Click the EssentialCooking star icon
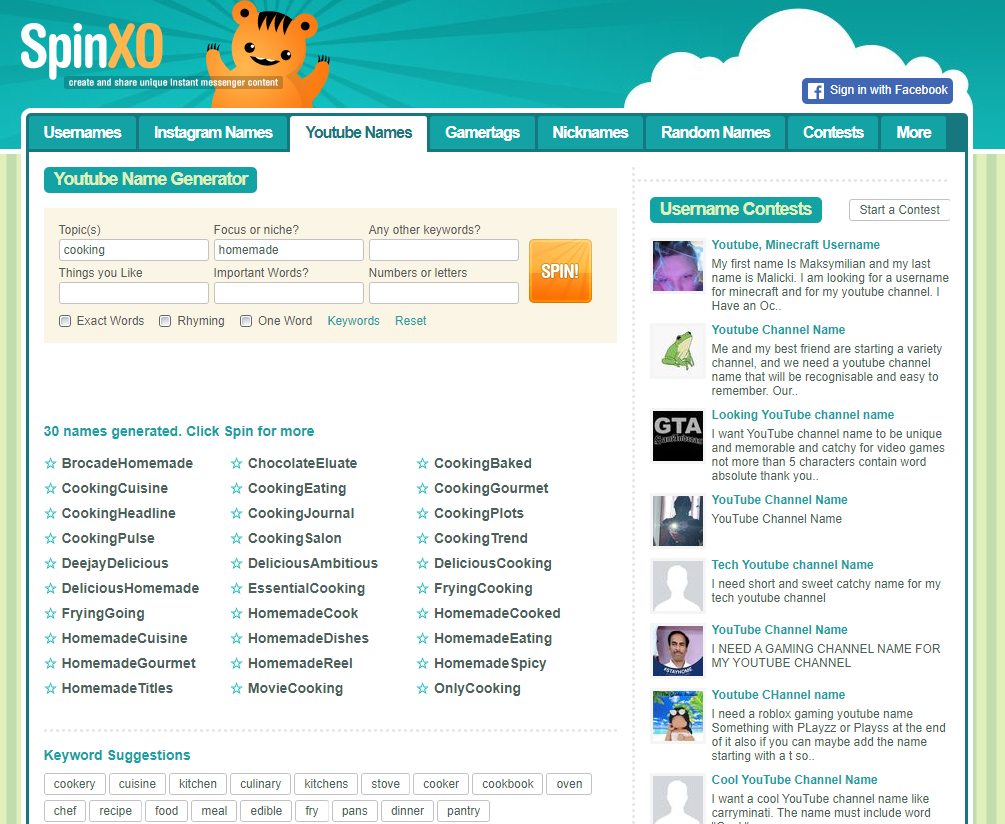The width and height of the screenshot is (1005, 824). coord(237,588)
